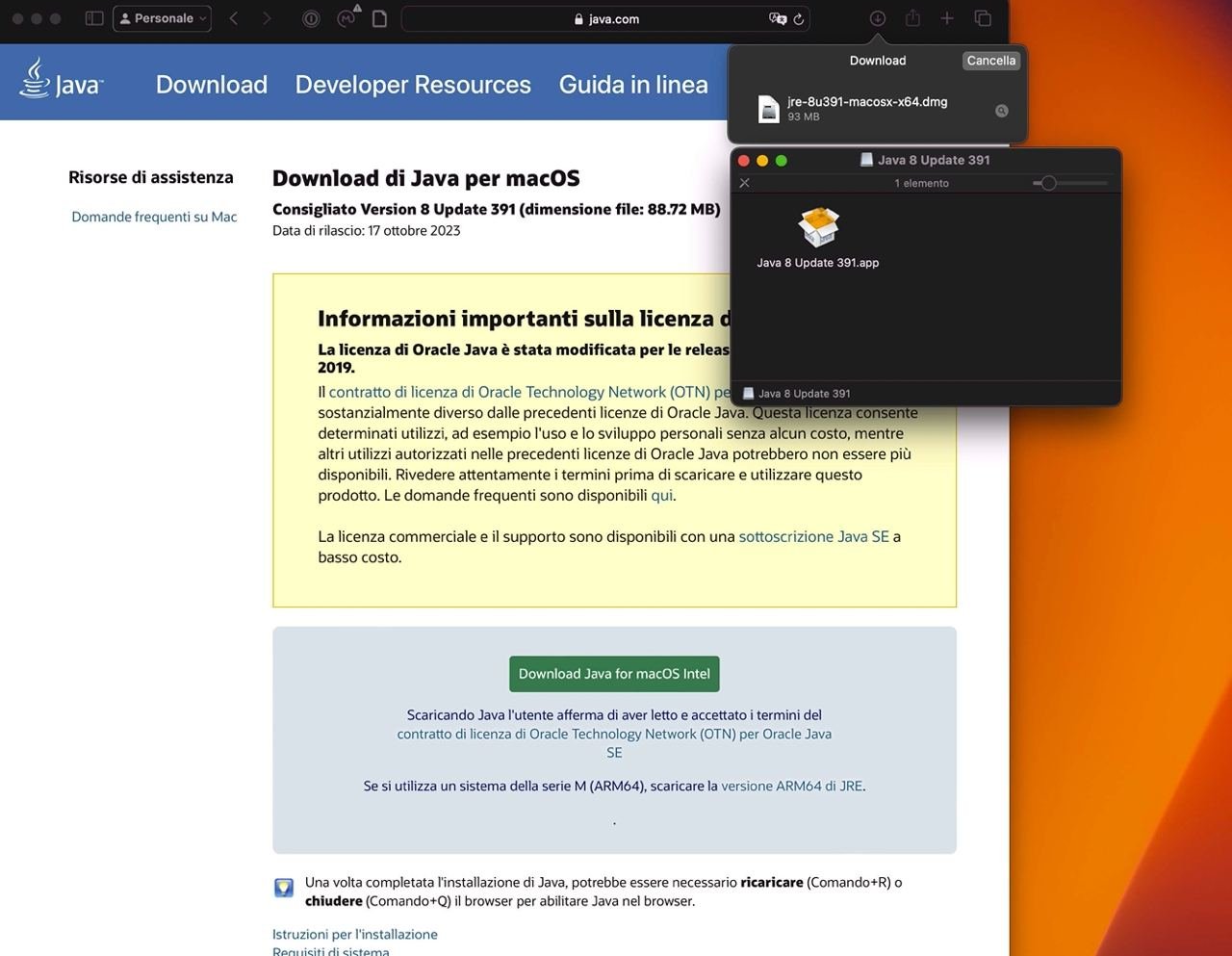This screenshot has width=1232, height=956.
Task: Click the jre-8u391-macosx-x64.dmg file name
Action: click(x=867, y=101)
